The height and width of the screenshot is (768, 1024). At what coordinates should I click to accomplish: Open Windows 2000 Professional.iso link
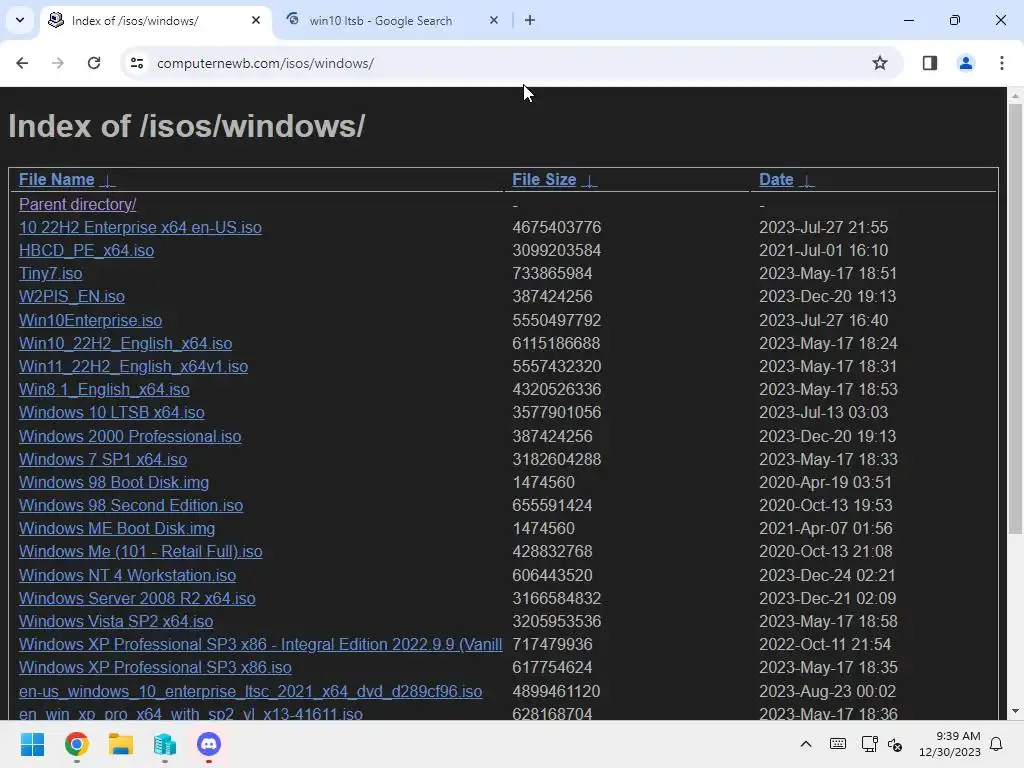pyautogui.click(x=129, y=436)
